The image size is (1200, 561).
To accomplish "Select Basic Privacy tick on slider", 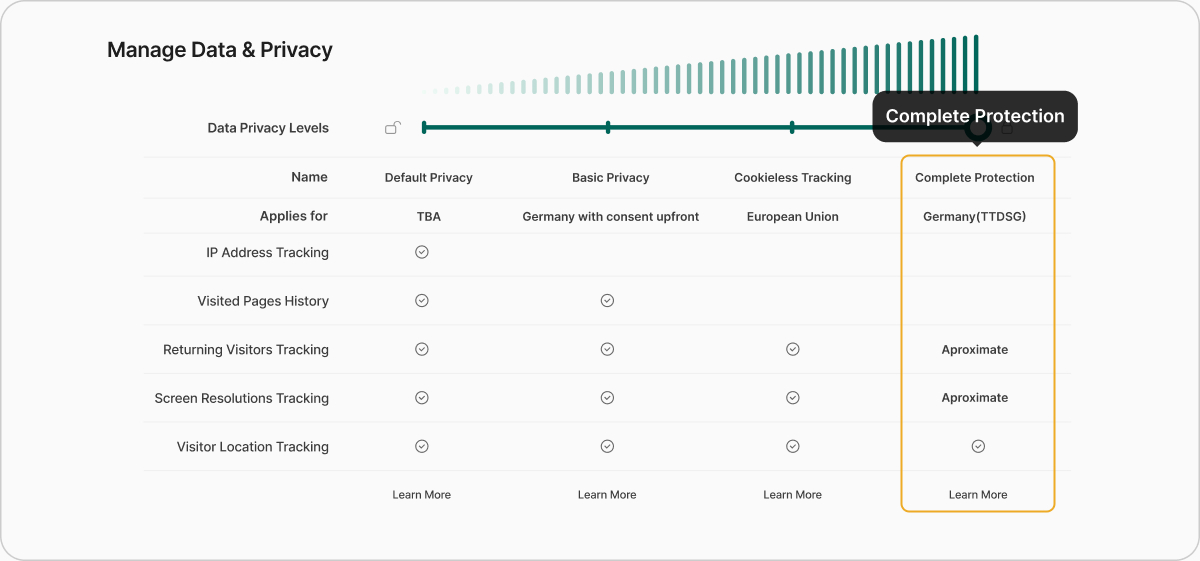I will (x=608, y=127).
